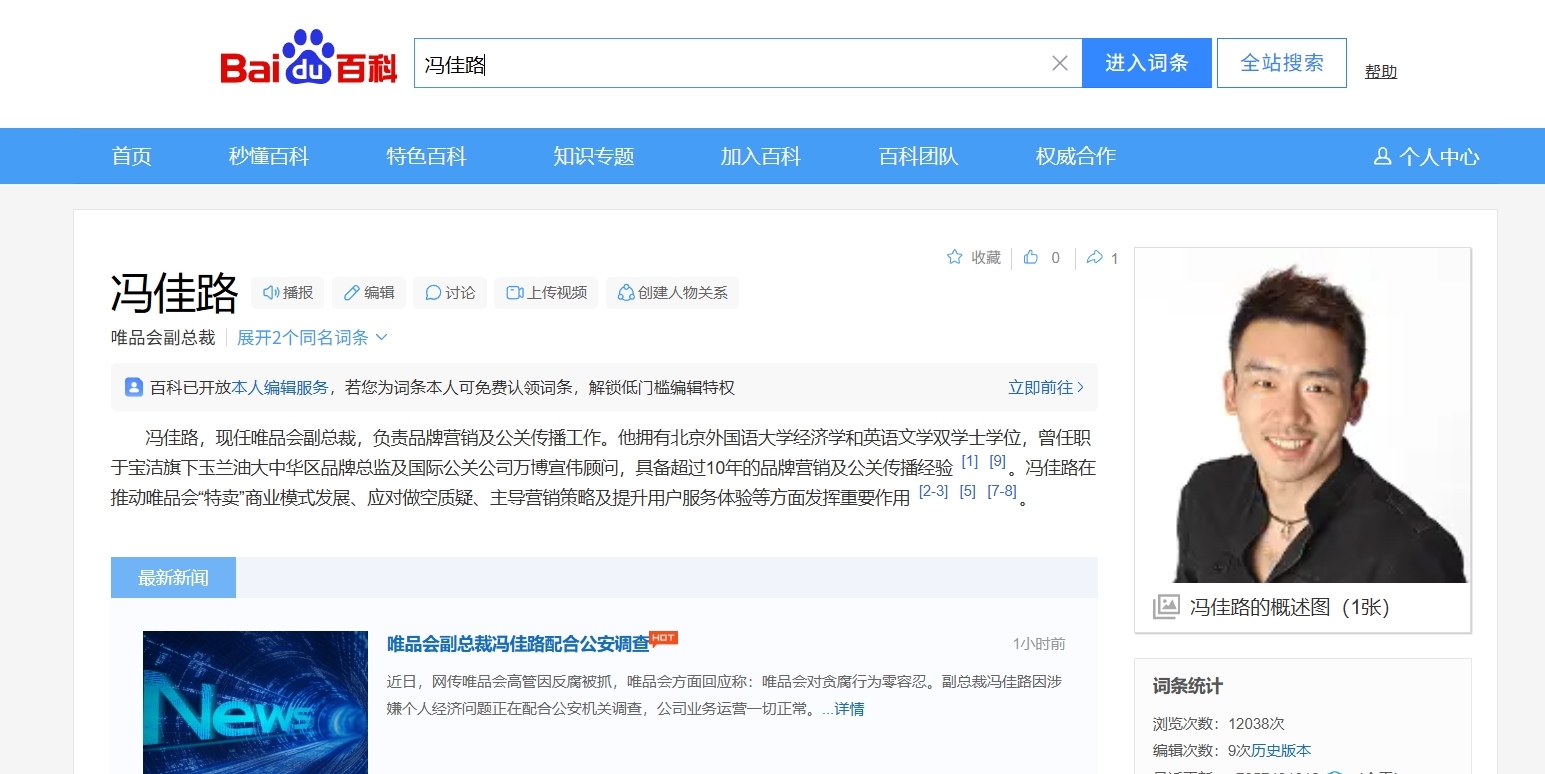This screenshot has height=774, width=1545.
Task: Toggle the thumbs-up like icon
Action: [x=1031, y=258]
